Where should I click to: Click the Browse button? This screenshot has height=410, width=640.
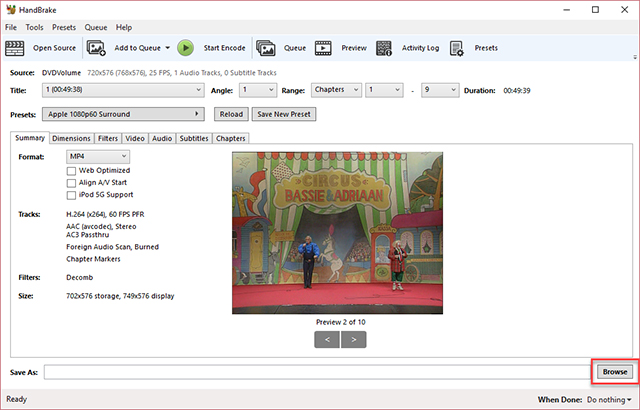point(614,372)
